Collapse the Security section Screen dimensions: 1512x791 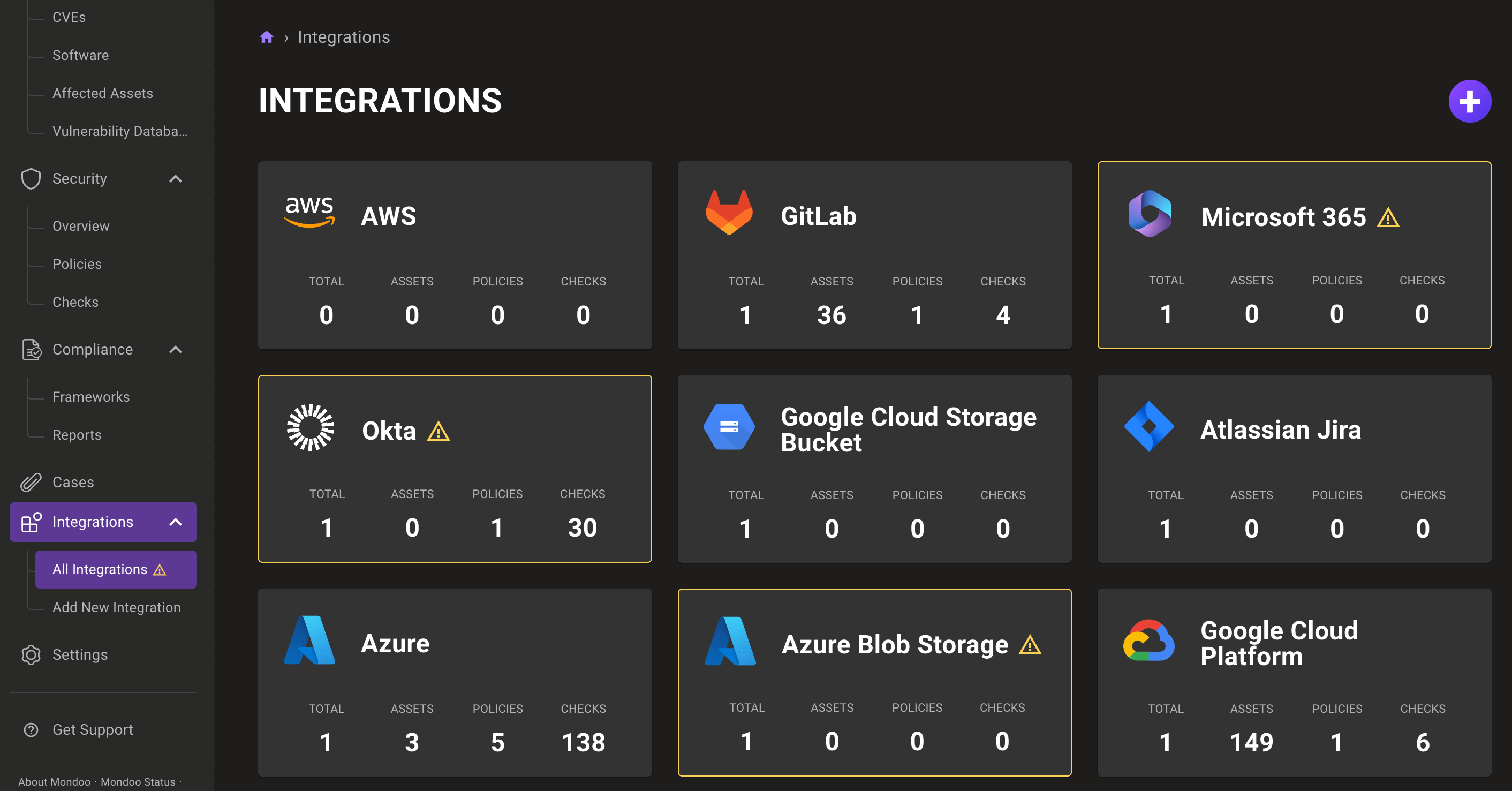coord(175,178)
